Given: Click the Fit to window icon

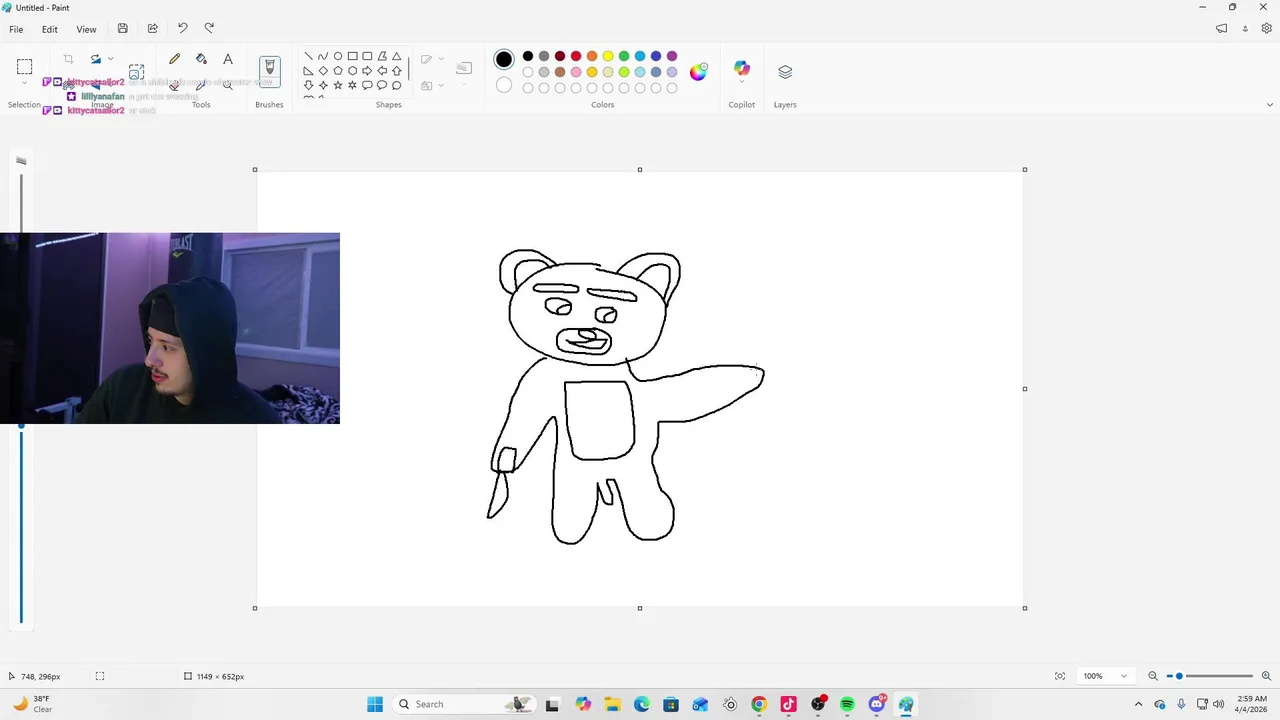Looking at the screenshot, I should [1060, 676].
